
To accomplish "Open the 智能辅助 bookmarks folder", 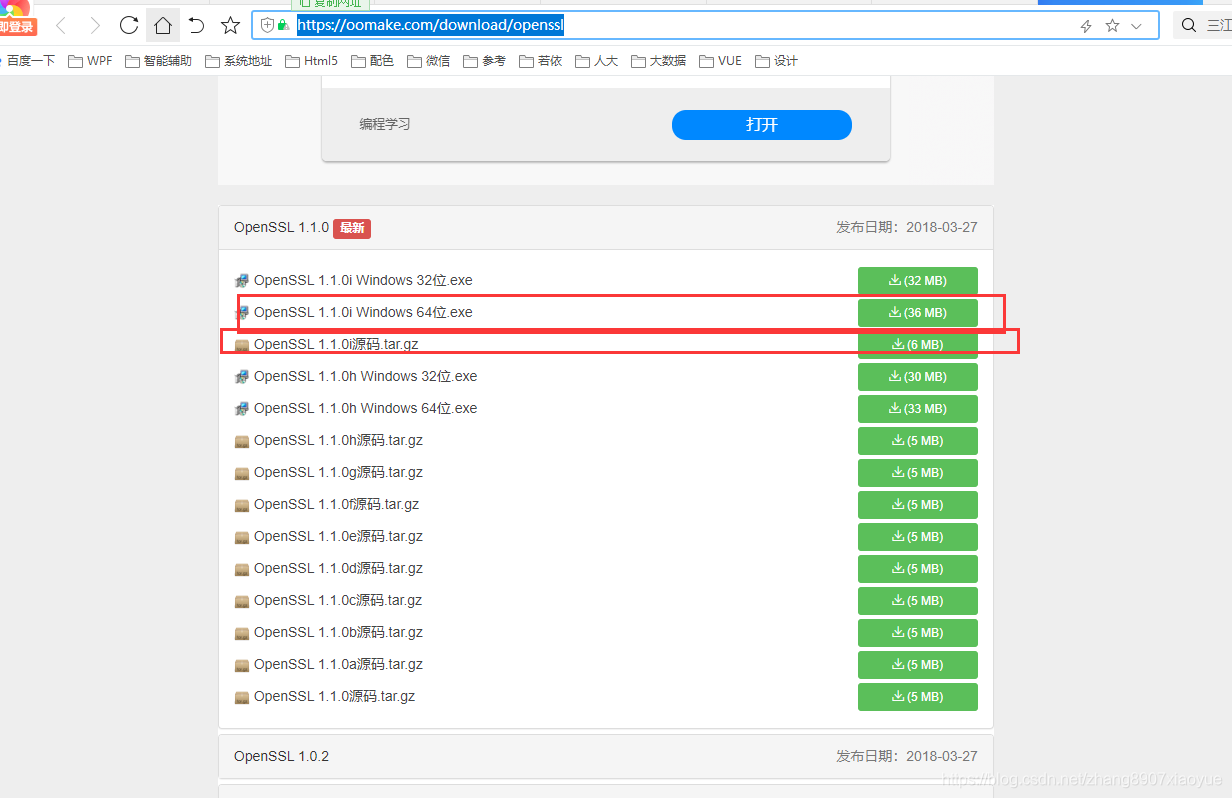I will [158, 61].
